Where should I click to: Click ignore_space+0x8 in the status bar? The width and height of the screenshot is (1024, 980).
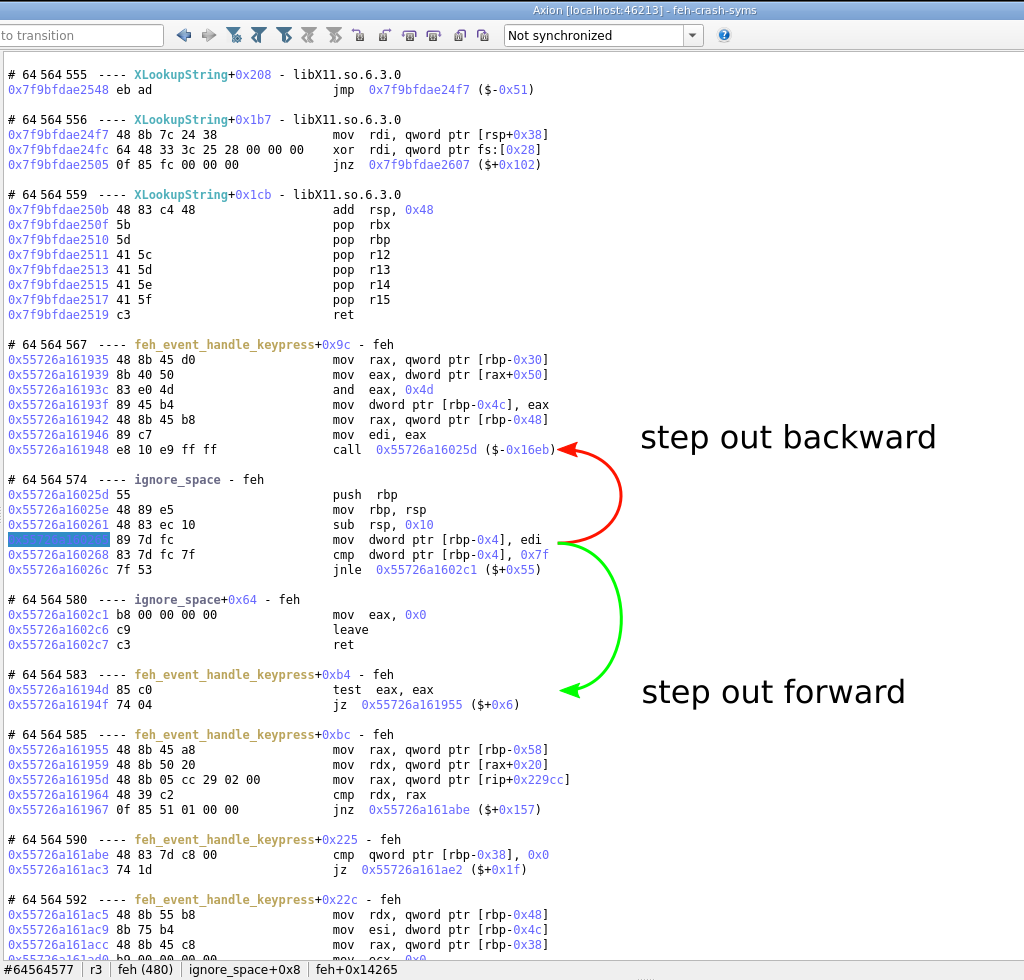click(244, 969)
